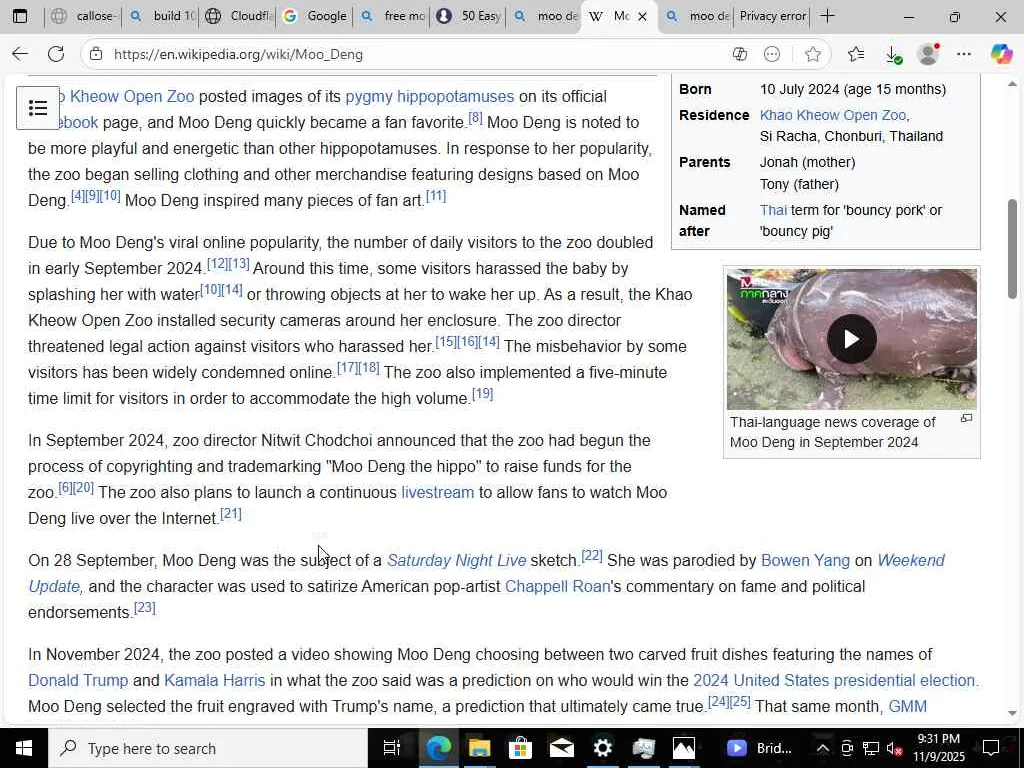This screenshot has width=1024, height=768.
Task: Open Settings and more ellipsis menu
Action: pyautogui.click(x=964, y=54)
